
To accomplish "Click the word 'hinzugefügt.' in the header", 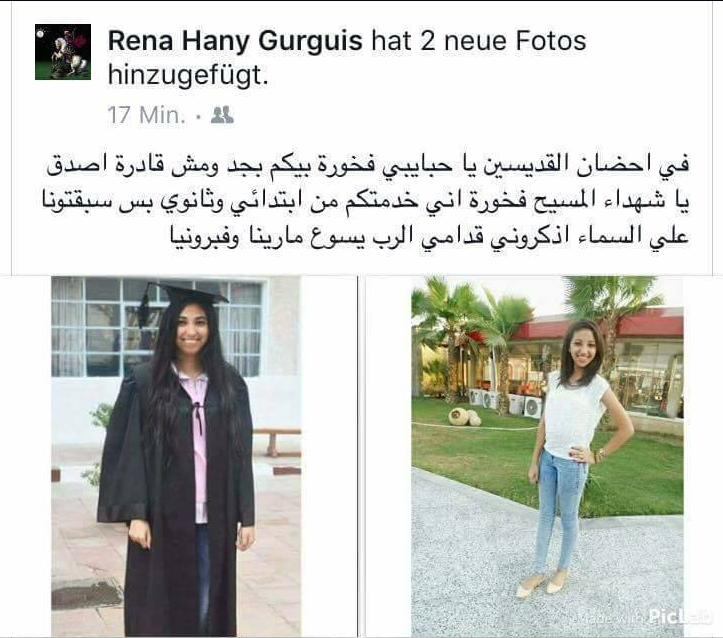I will click(x=188, y=76).
